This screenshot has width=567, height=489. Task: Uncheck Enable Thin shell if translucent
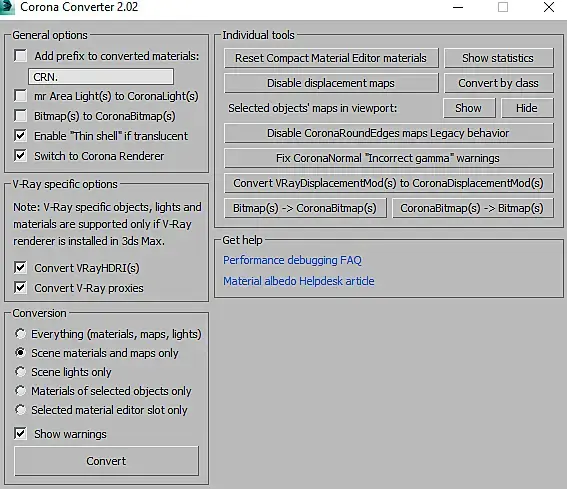click(20, 136)
